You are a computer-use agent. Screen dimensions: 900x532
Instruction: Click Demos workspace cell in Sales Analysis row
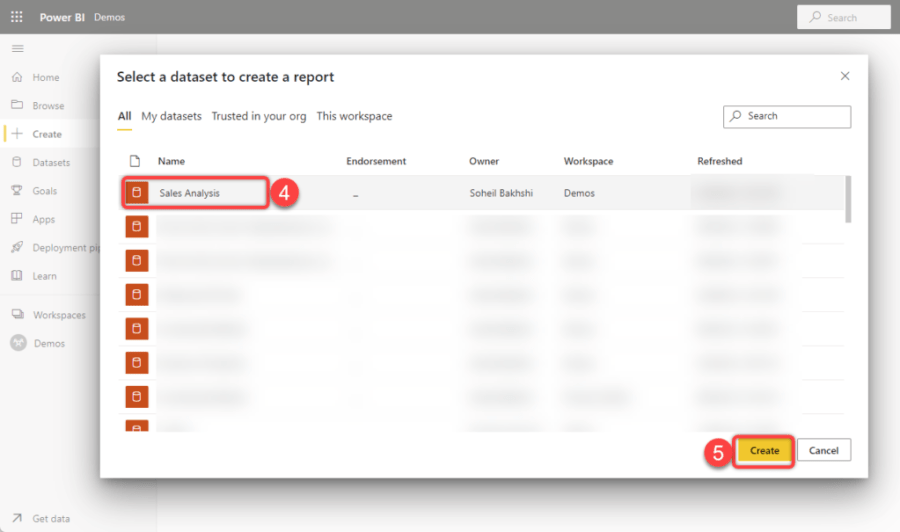pos(579,193)
